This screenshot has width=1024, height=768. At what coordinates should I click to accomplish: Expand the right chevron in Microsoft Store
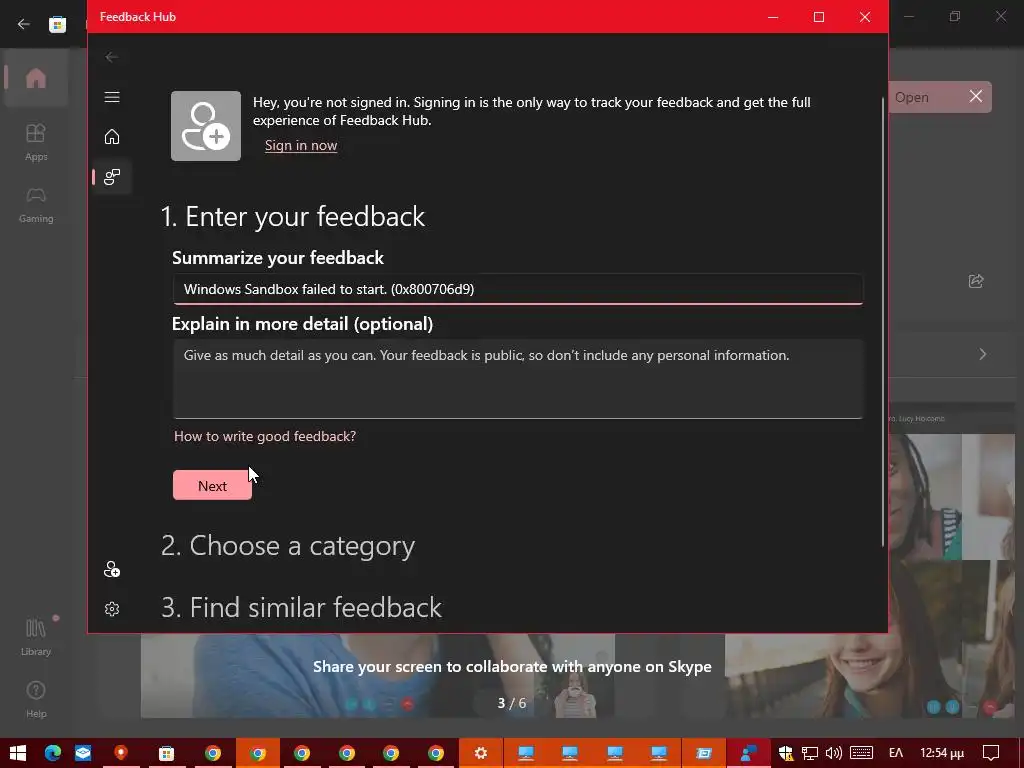click(x=982, y=354)
